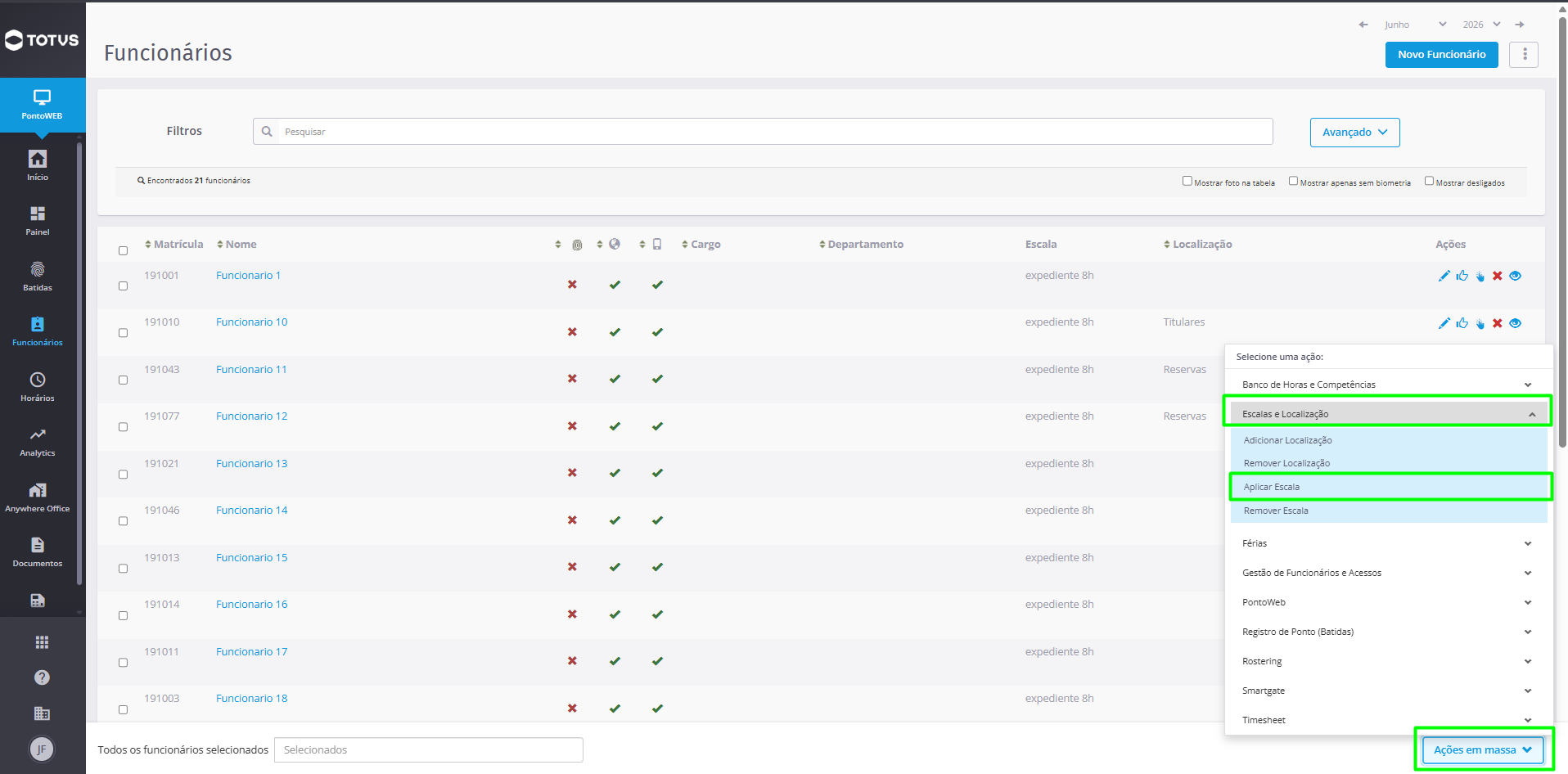The height and width of the screenshot is (774, 1568).
Task: Choose Adicionar Localização action
Action: [x=1389, y=440]
